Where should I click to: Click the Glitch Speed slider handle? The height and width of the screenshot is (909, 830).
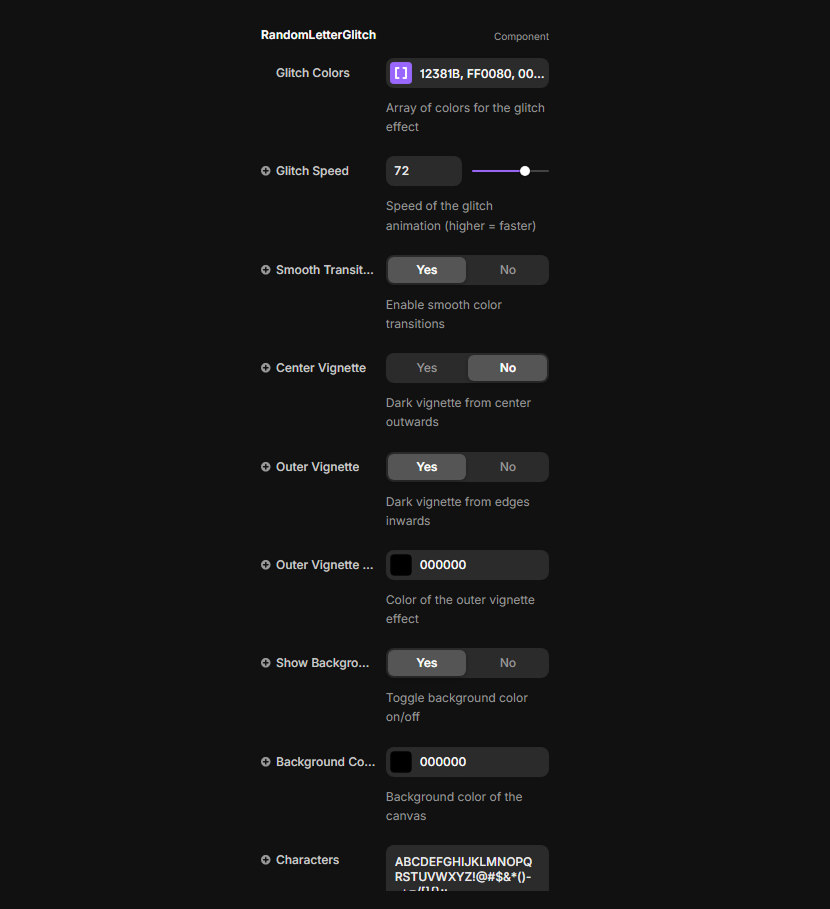(525, 171)
